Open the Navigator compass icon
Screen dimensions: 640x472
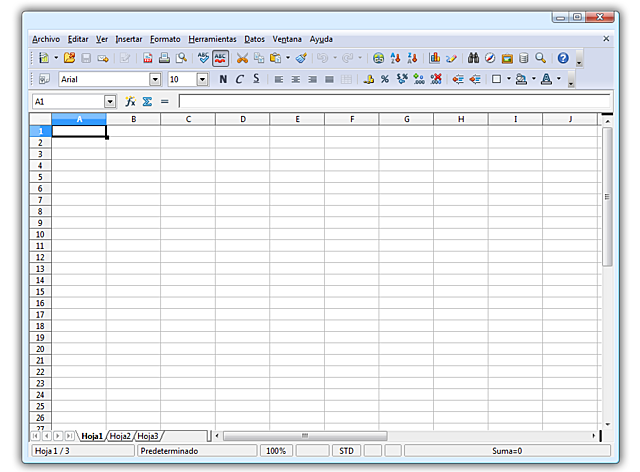pos(490,58)
